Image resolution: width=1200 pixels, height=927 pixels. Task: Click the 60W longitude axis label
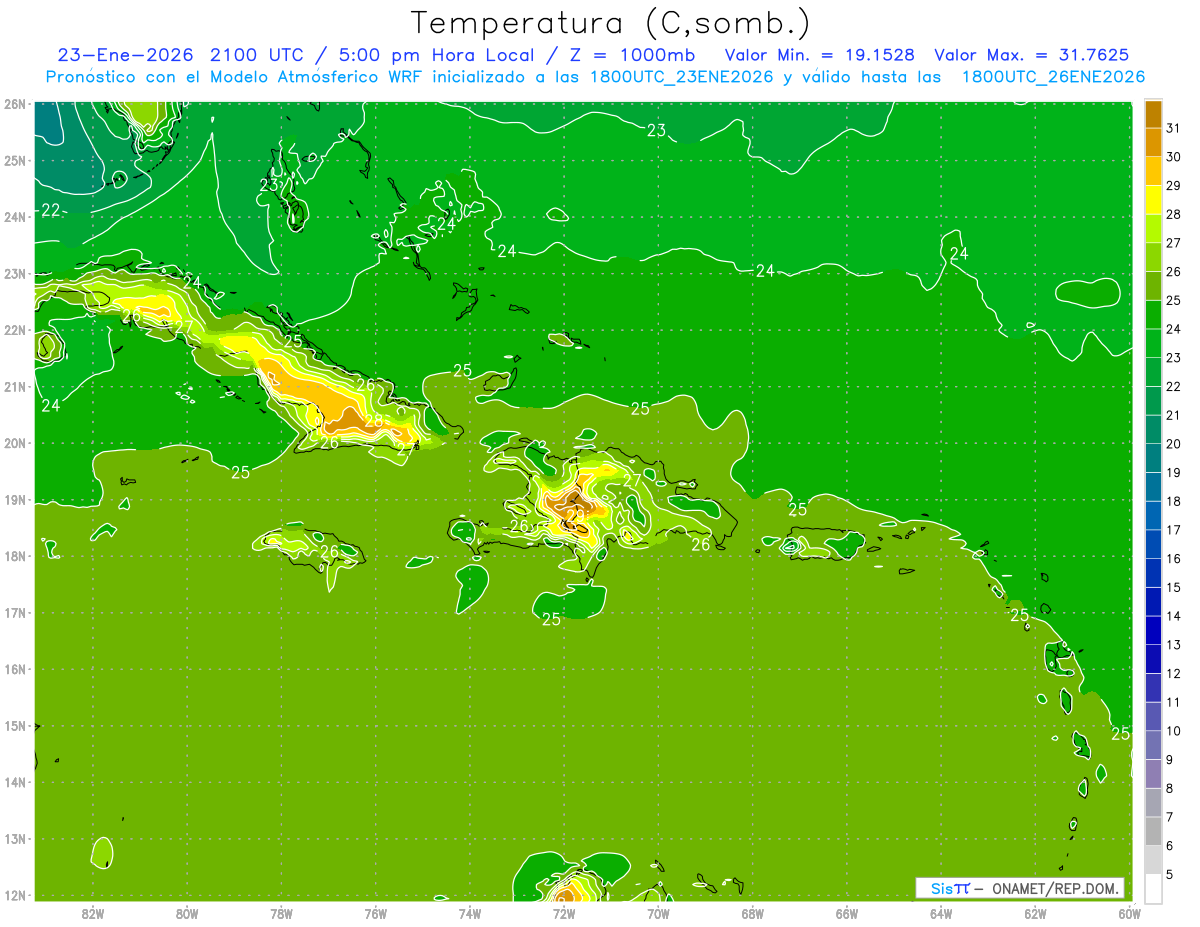[1129, 913]
